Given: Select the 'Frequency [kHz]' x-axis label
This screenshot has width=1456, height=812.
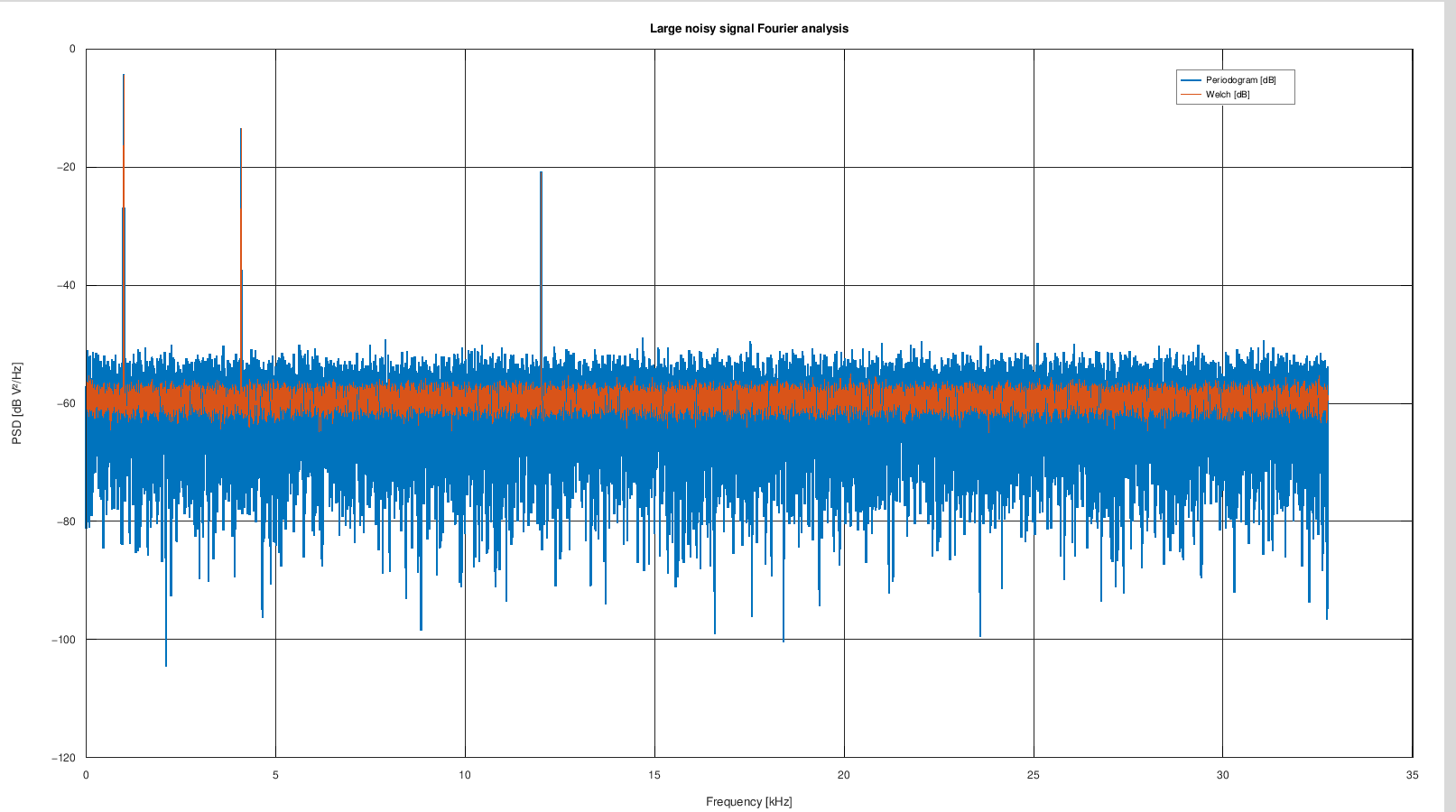Looking at the screenshot, I should click(749, 802).
